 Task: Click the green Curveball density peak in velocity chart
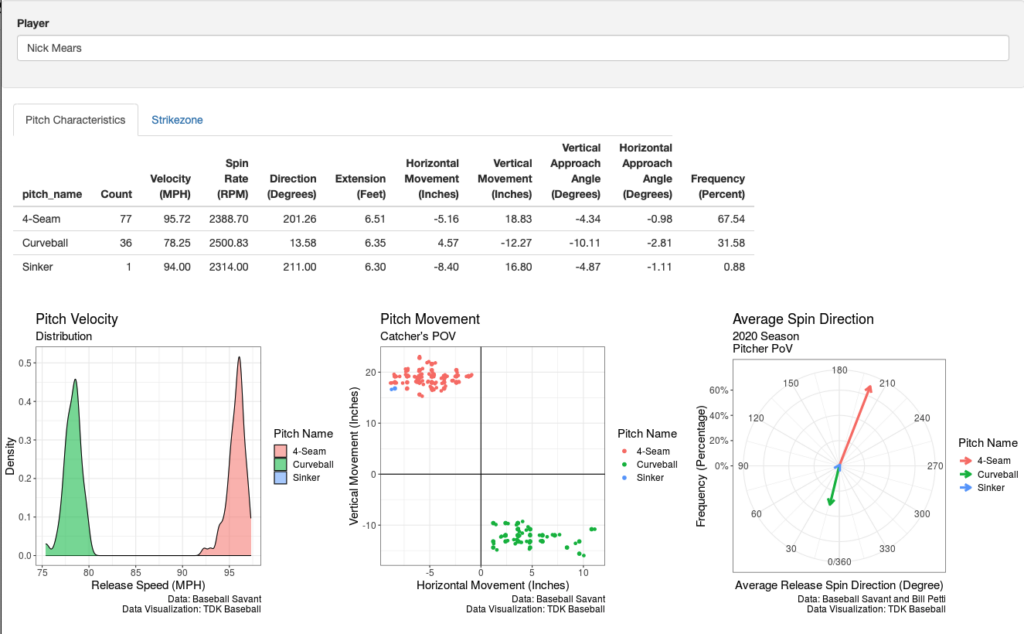click(x=75, y=381)
